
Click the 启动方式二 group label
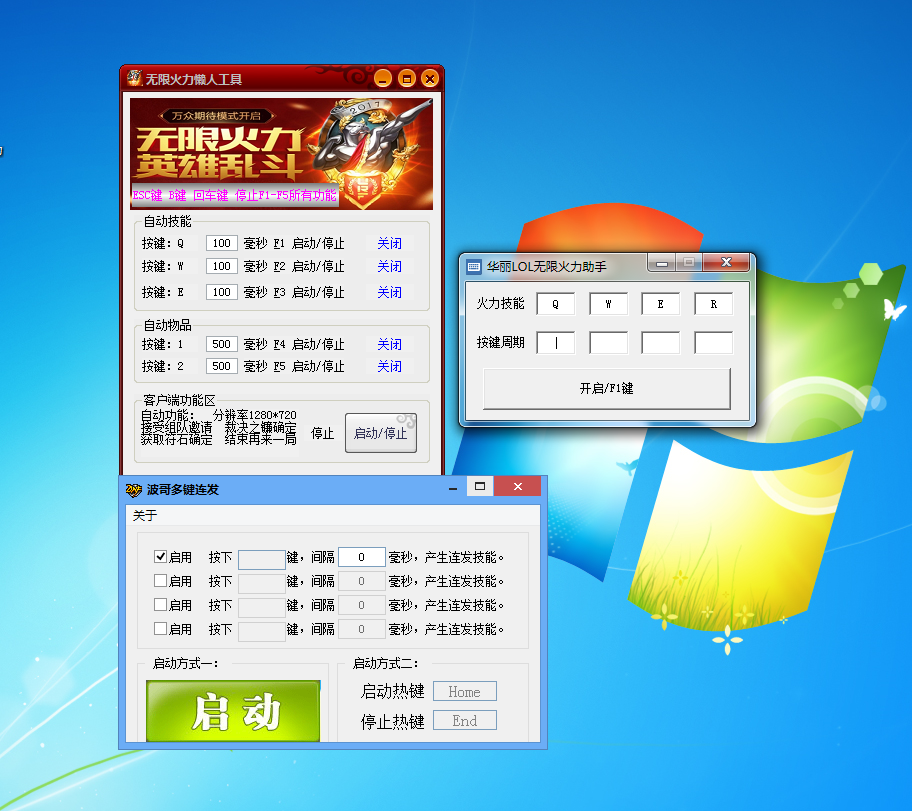tap(386, 663)
